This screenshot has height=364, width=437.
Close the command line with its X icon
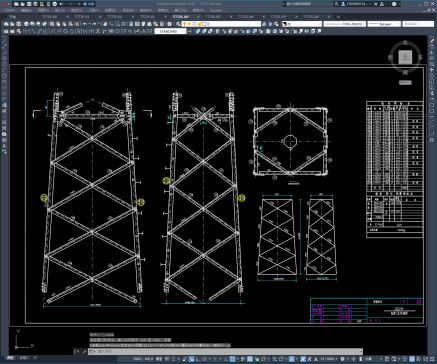click(x=77, y=351)
